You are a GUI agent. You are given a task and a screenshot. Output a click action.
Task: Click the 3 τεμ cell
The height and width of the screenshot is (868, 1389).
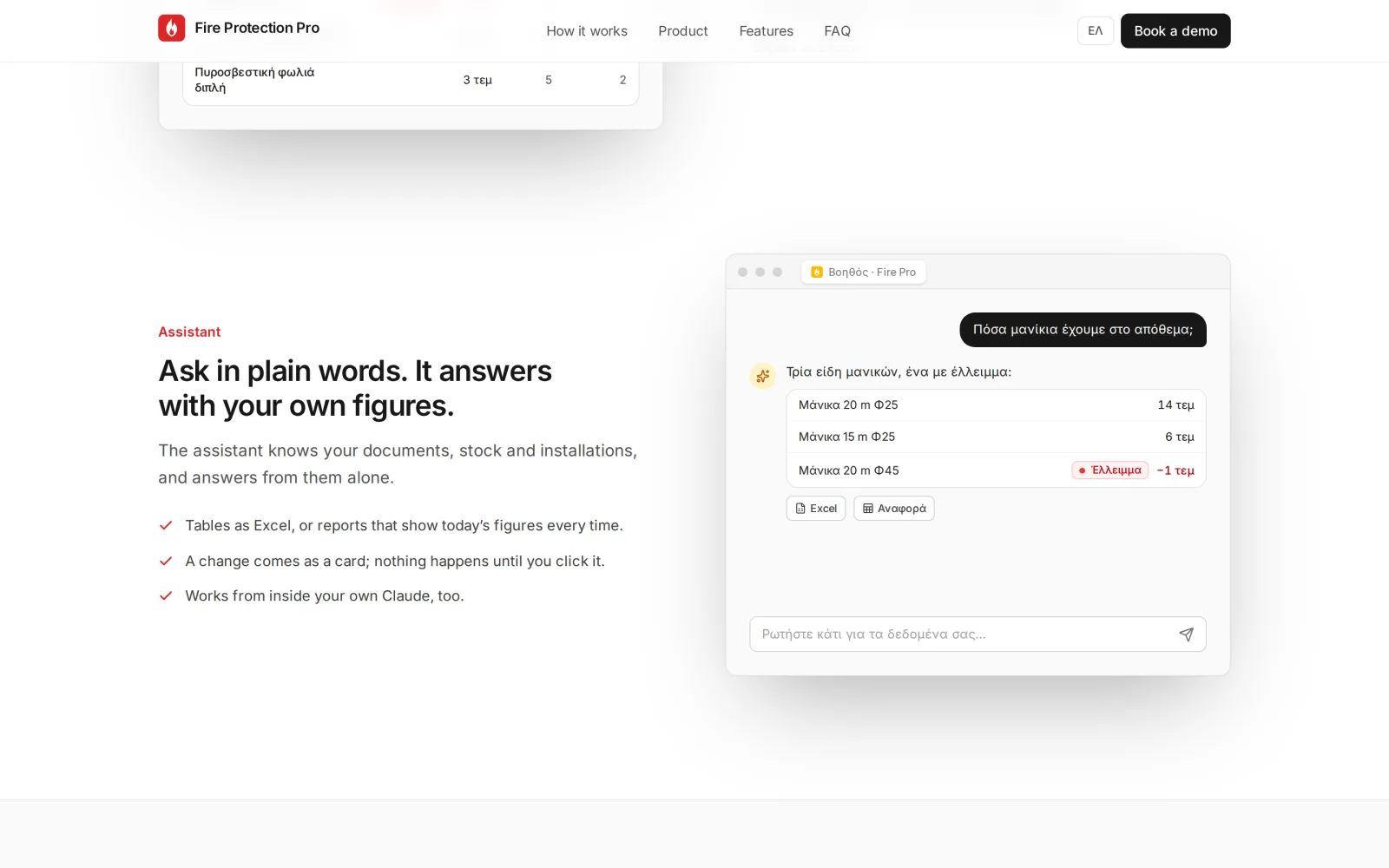pyautogui.click(x=477, y=80)
